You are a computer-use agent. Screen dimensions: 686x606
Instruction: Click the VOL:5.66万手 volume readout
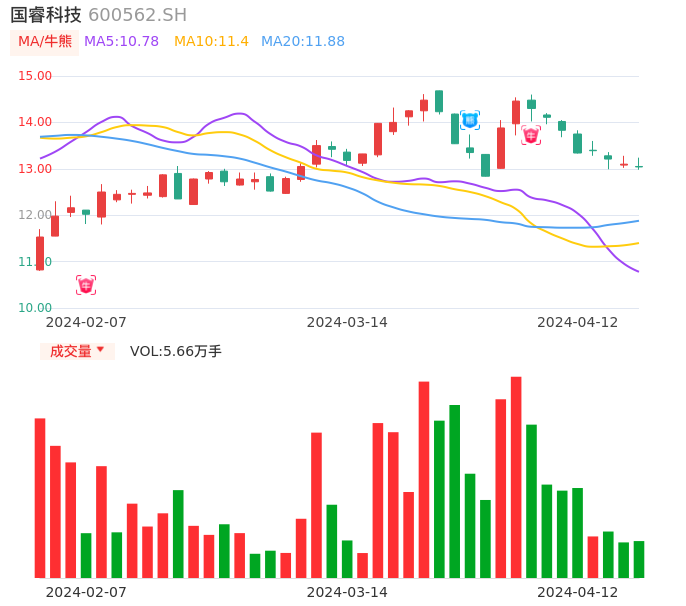(x=176, y=351)
